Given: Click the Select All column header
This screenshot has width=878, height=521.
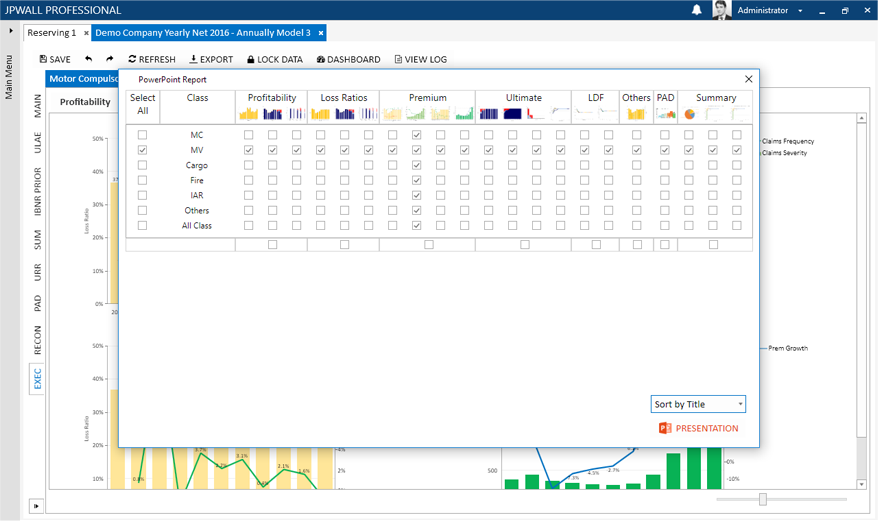Looking at the screenshot, I should pos(143,104).
